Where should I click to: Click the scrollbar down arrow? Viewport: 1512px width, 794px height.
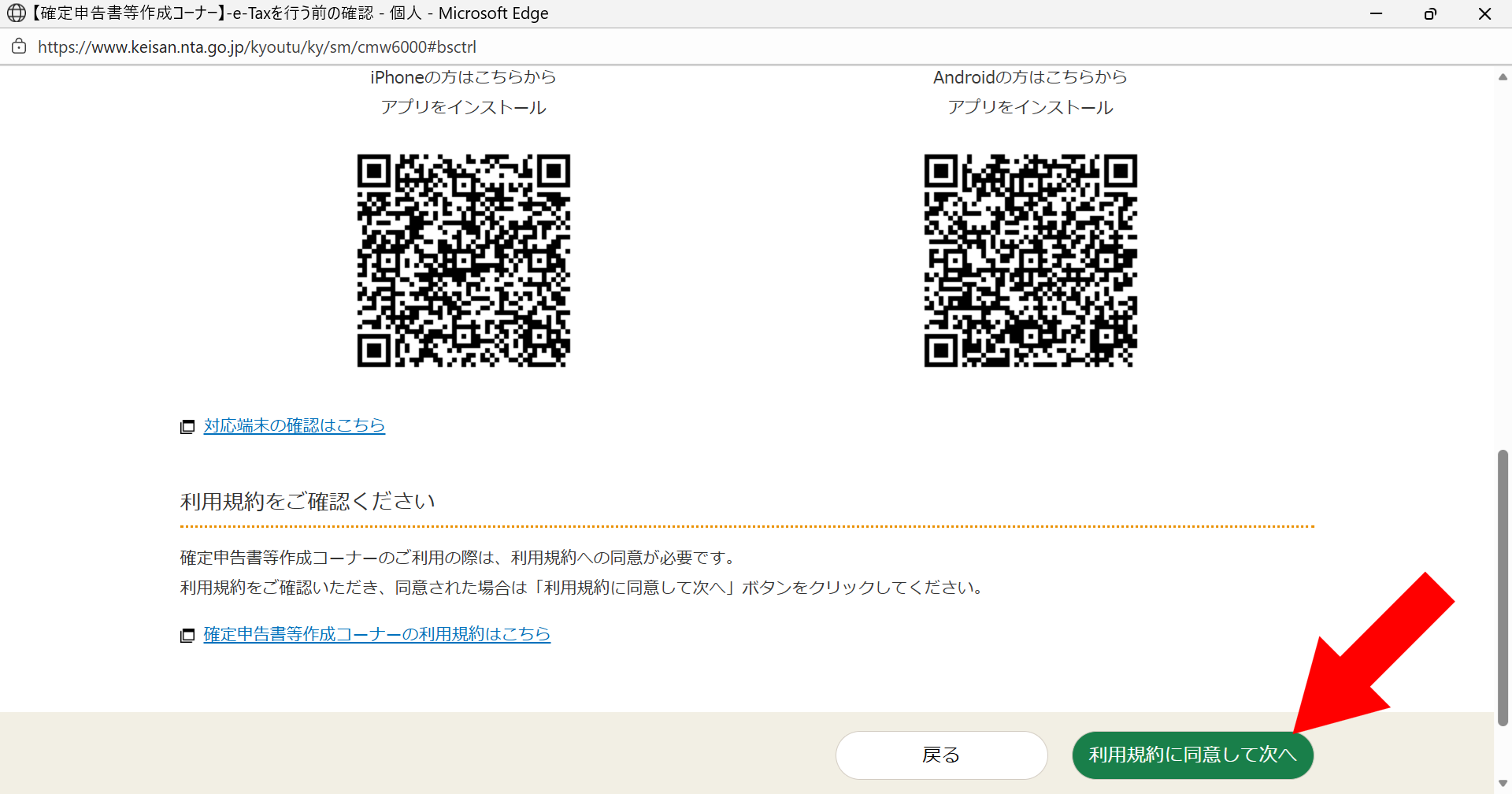pos(1503,783)
